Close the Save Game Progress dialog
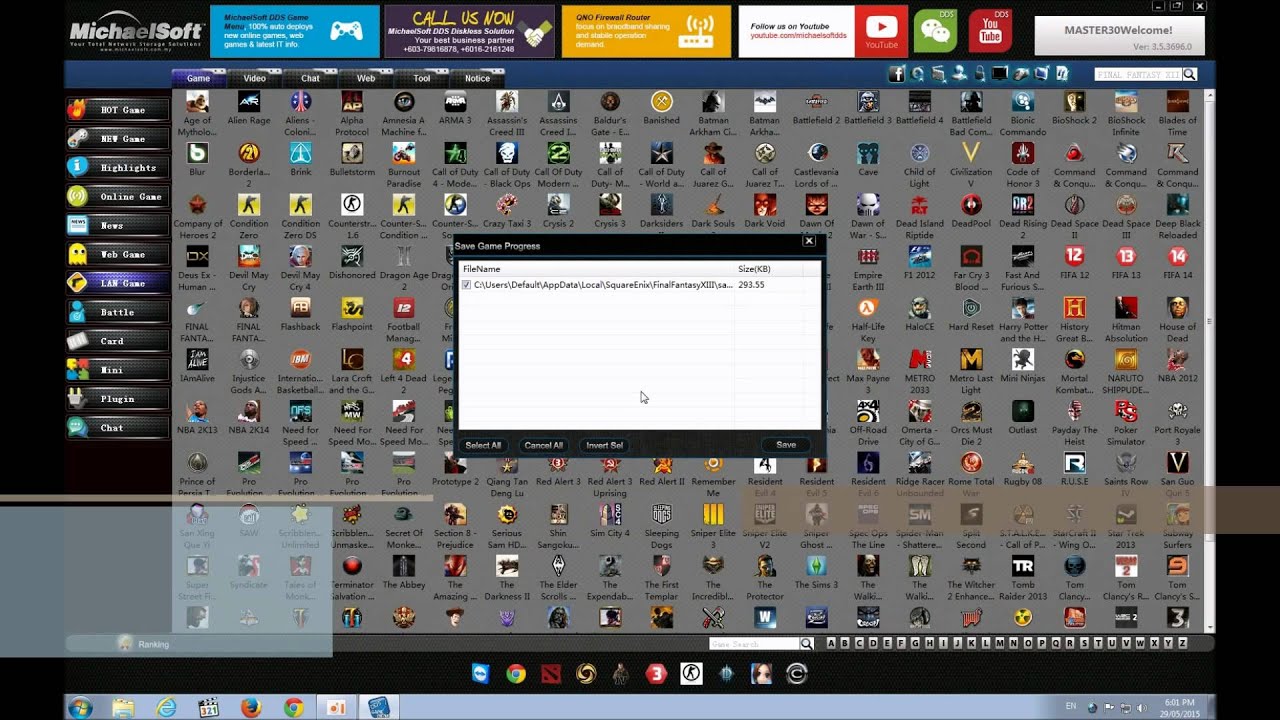1280x720 pixels. tap(809, 241)
